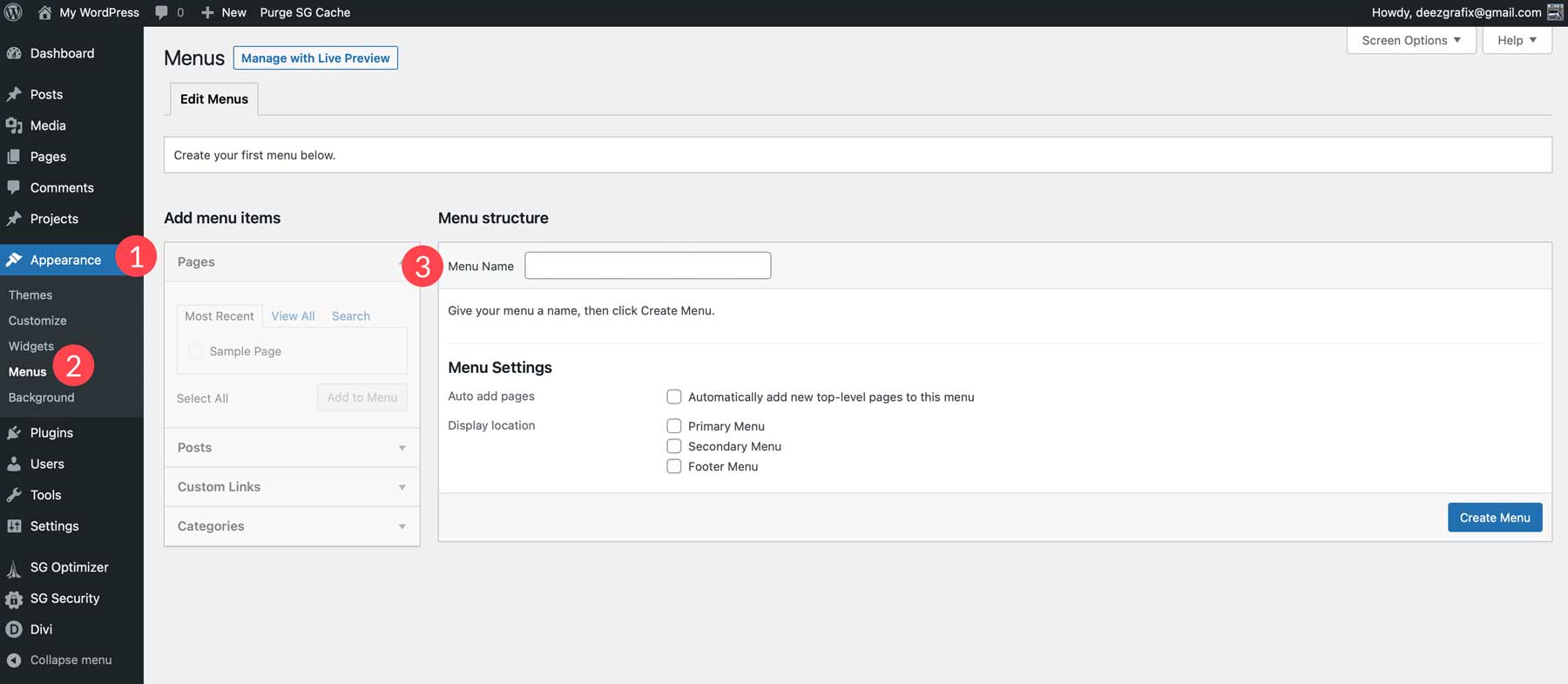Open Menus in Appearance submenu
Screen dimensions: 1568x684
point(28,372)
